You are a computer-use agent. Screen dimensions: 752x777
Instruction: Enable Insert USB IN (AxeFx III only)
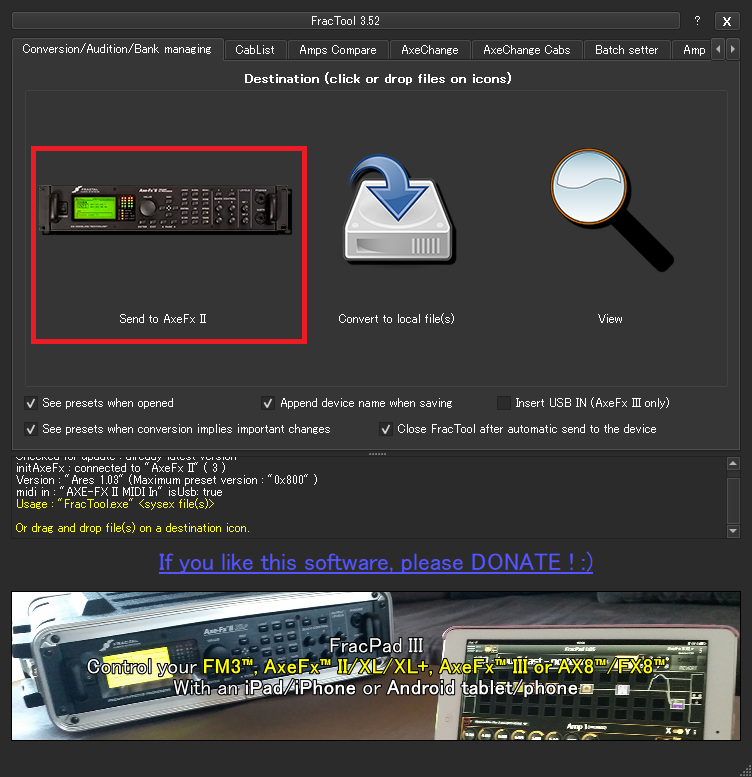tap(504, 403)
